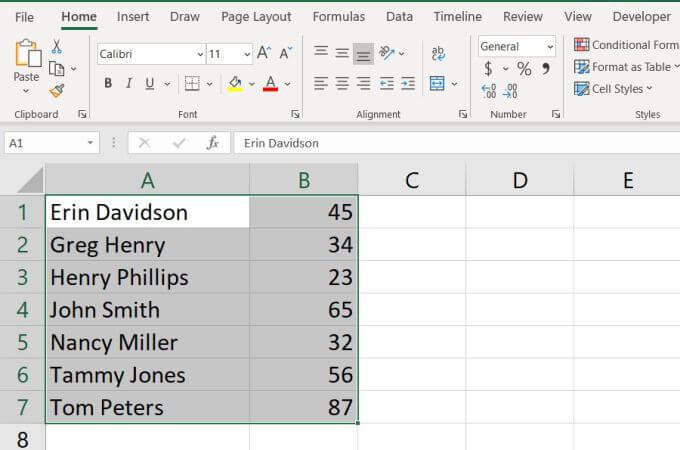Increase decimal places
This screenshot has height=450, width=680.
tap(489, 91)
